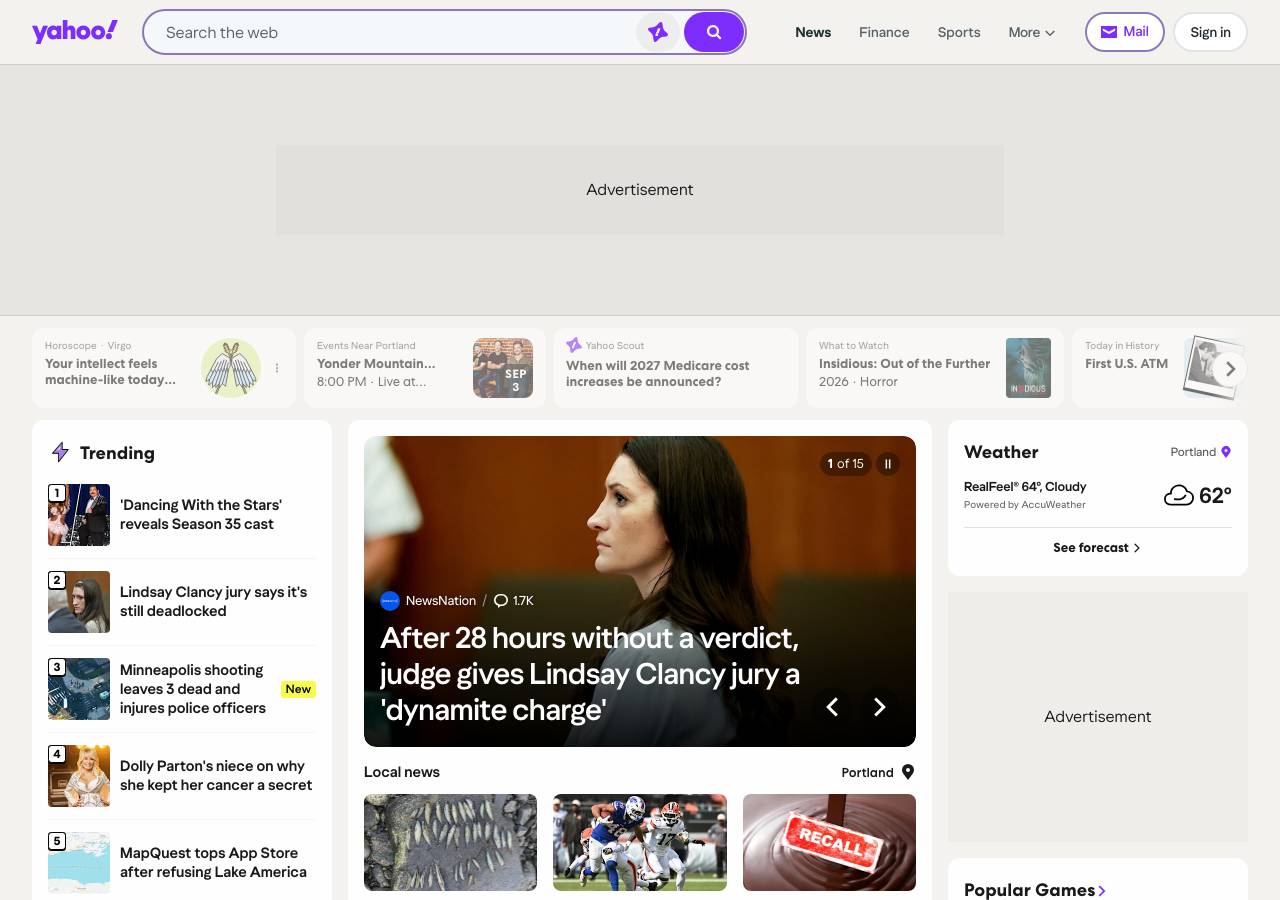Advance to the next slideshow story

[880, 707]
